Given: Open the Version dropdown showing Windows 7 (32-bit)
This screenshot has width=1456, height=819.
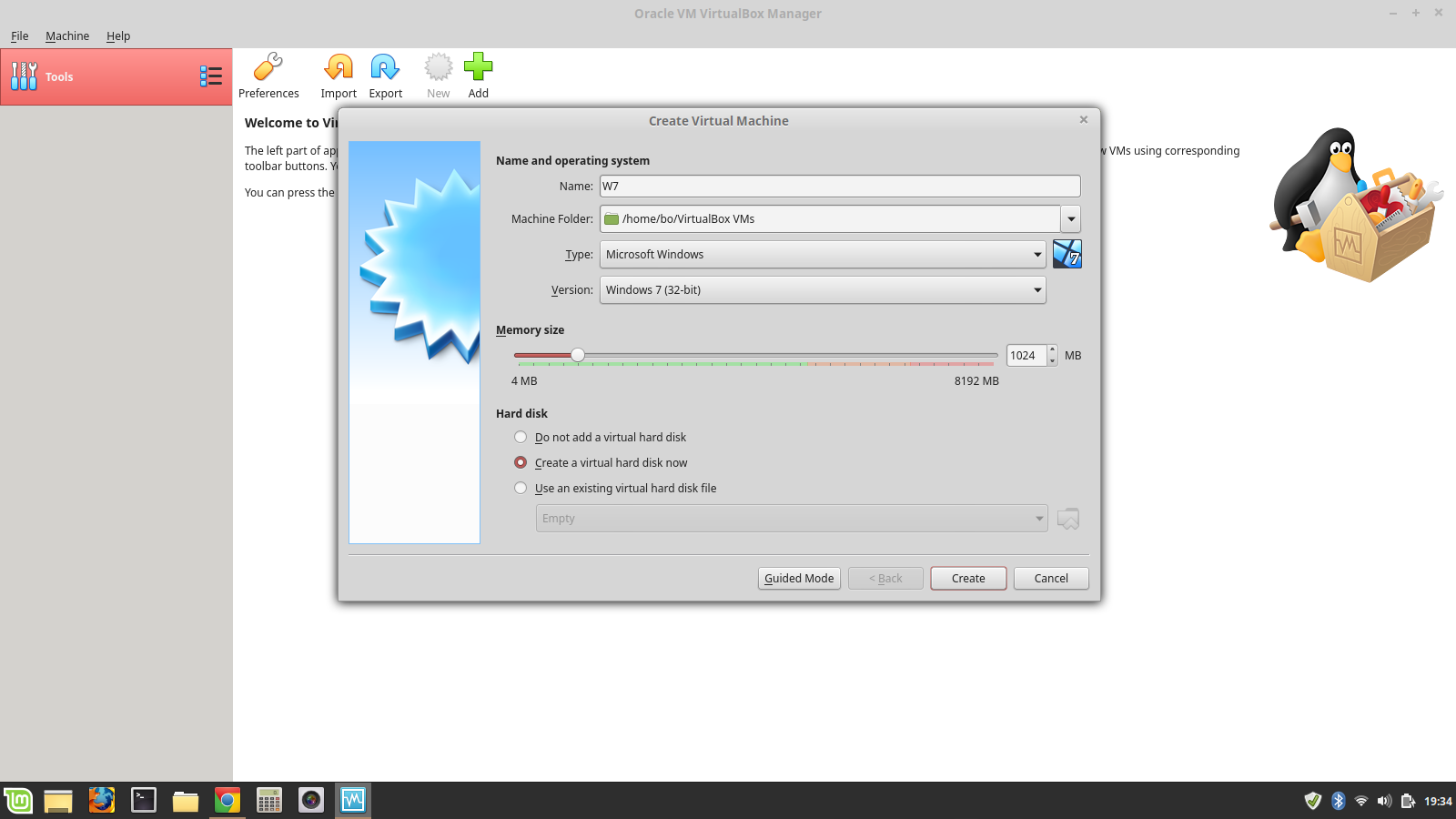Looking at the screenshot, I should tap(822, 290).
